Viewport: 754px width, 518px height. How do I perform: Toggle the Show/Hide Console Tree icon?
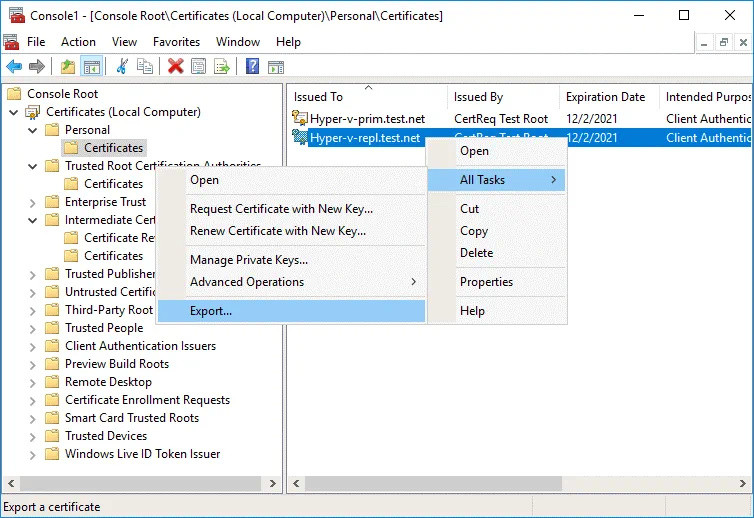91,67
